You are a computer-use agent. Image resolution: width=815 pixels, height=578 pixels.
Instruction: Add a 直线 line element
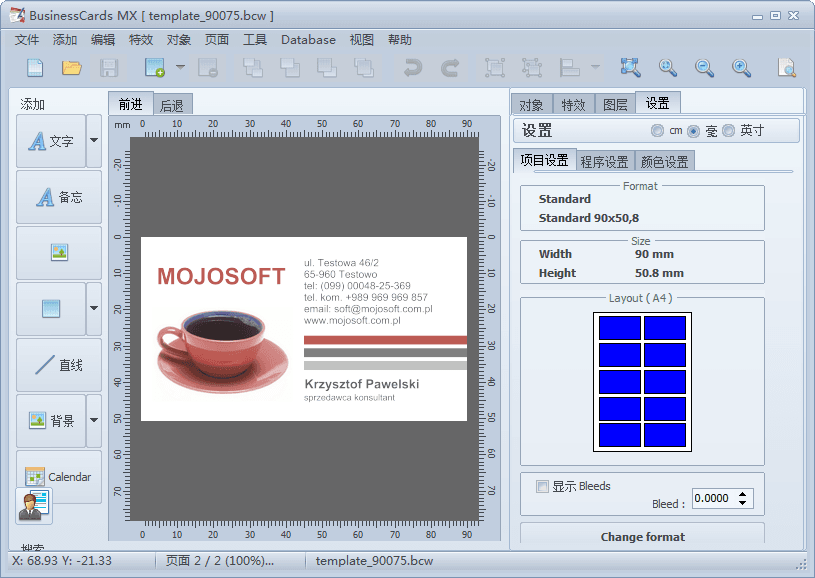pyautogui.click(x=59, y=365)
